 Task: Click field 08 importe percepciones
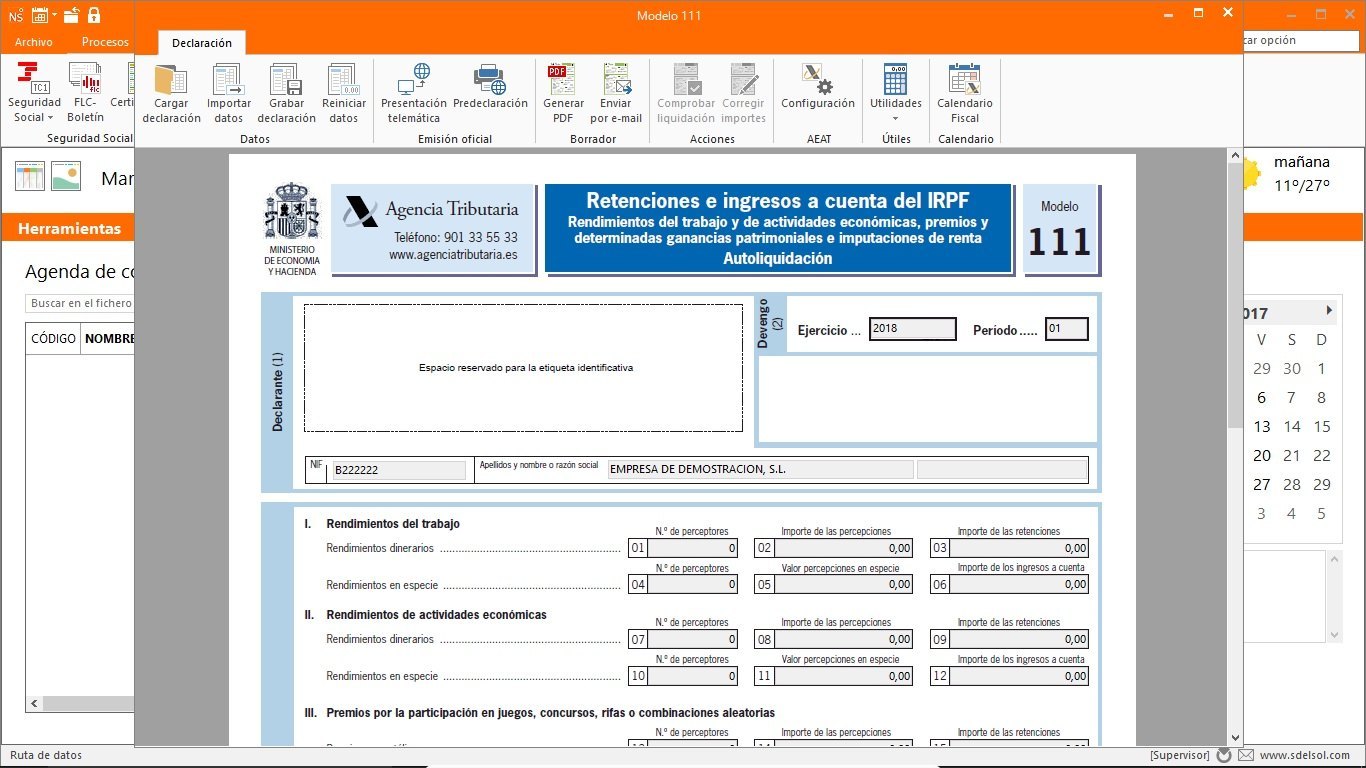coord(844,639)
